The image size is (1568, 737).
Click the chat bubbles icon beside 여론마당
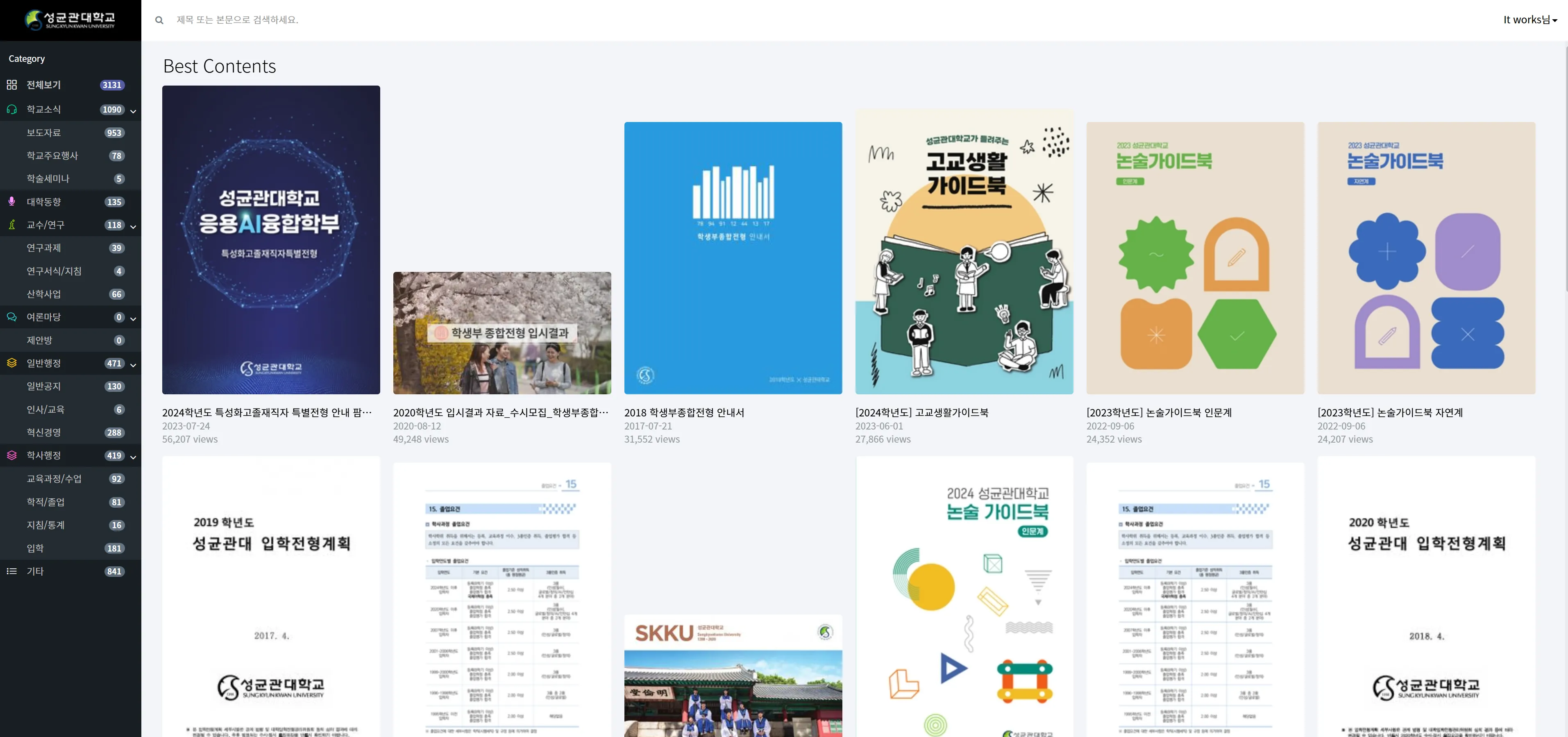(11, 317)
